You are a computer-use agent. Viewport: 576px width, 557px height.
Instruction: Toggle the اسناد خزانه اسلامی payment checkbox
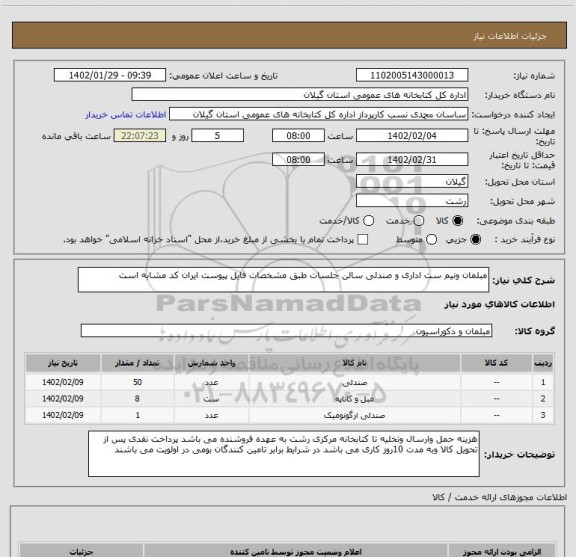point(363,240)
